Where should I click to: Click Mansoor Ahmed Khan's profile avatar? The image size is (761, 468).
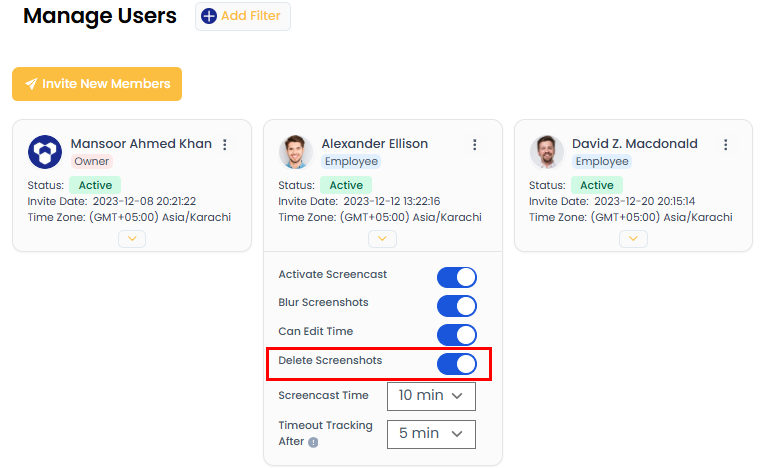click(x=45, y=152)
